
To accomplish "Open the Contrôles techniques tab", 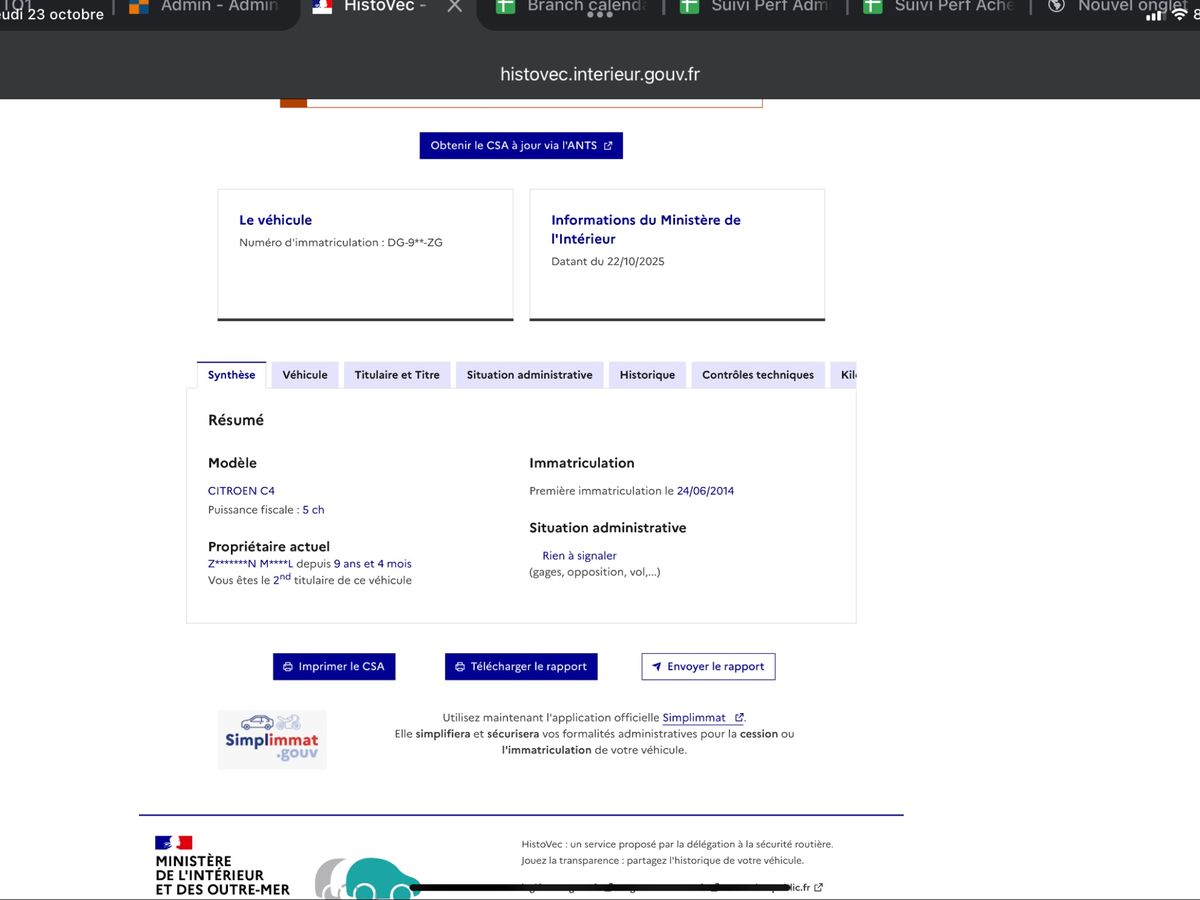I will (758, 374).
